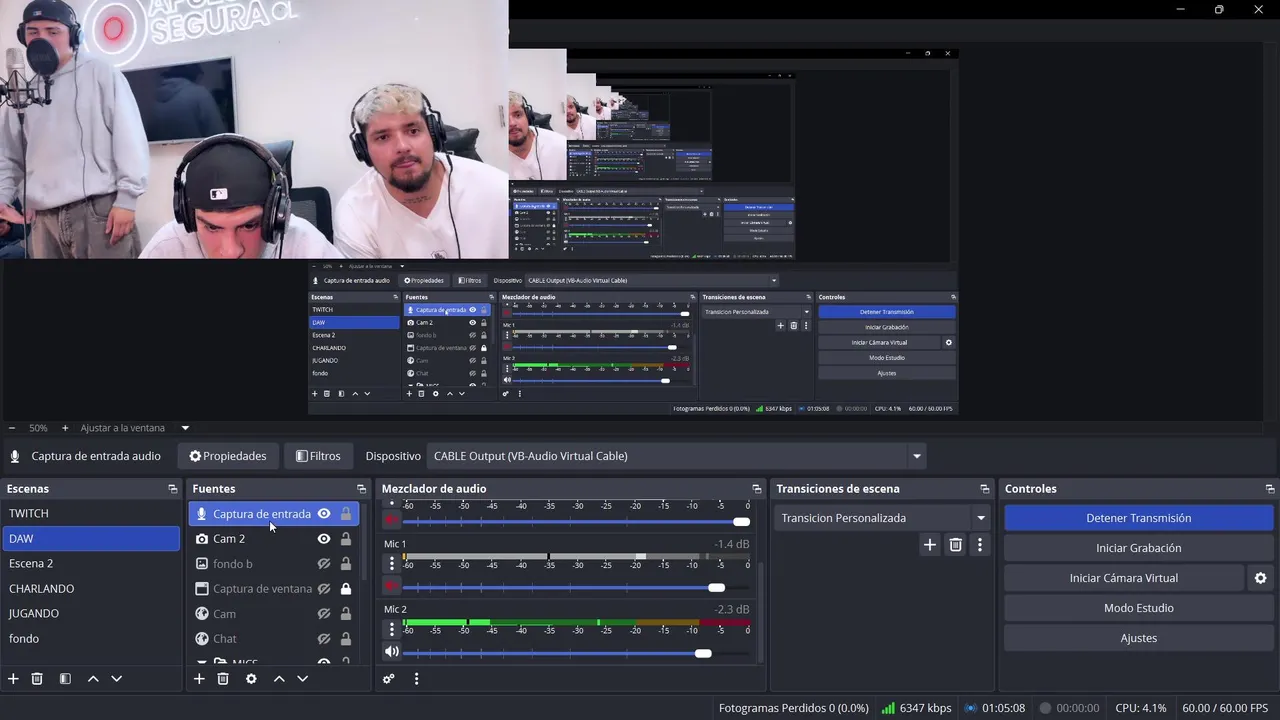Select the fondo scene
Image resolution: width=1280 pixels, height=720 pixels.
[x=90, y=638]
